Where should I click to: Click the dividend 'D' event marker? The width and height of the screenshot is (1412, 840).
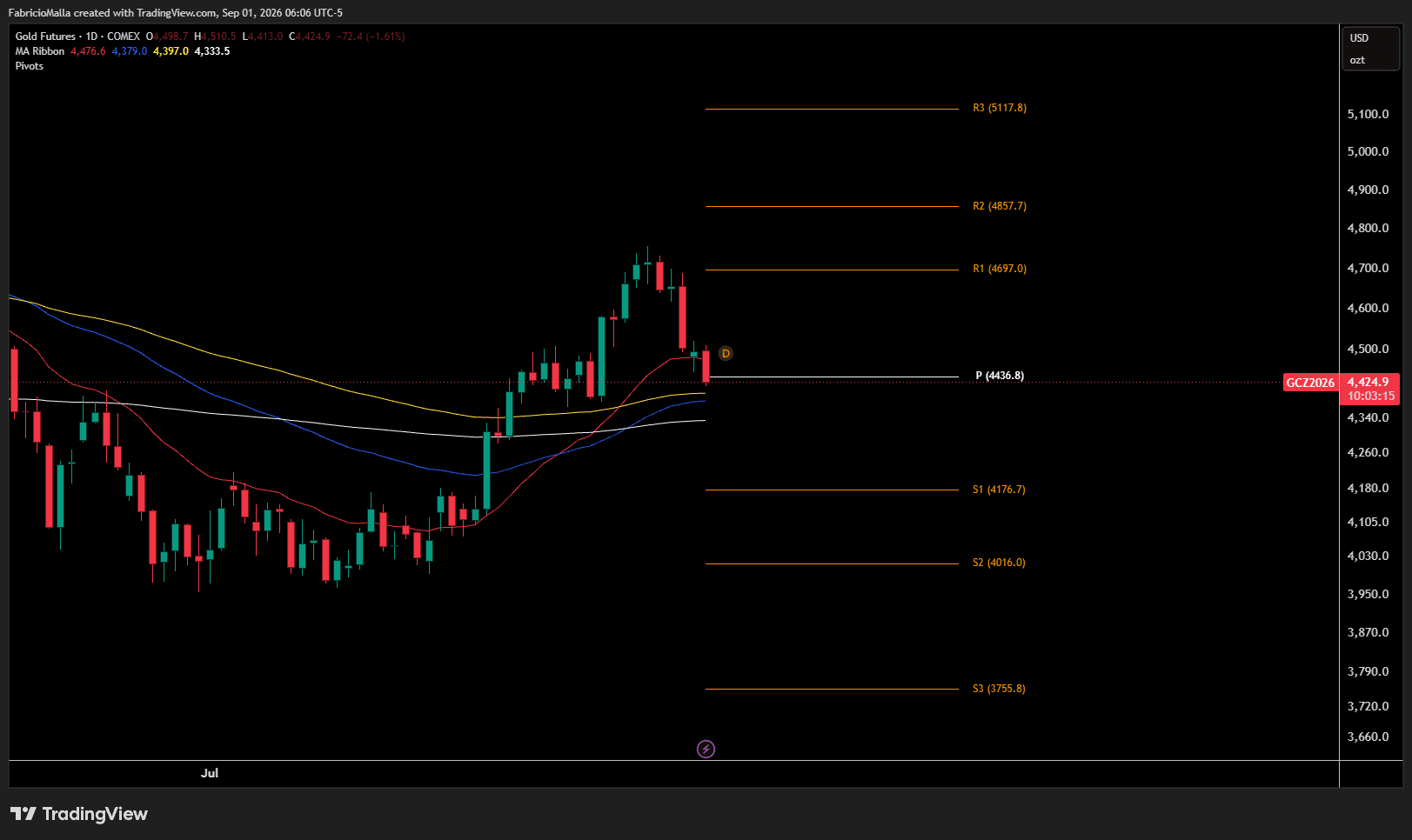(x=726, y=353)
